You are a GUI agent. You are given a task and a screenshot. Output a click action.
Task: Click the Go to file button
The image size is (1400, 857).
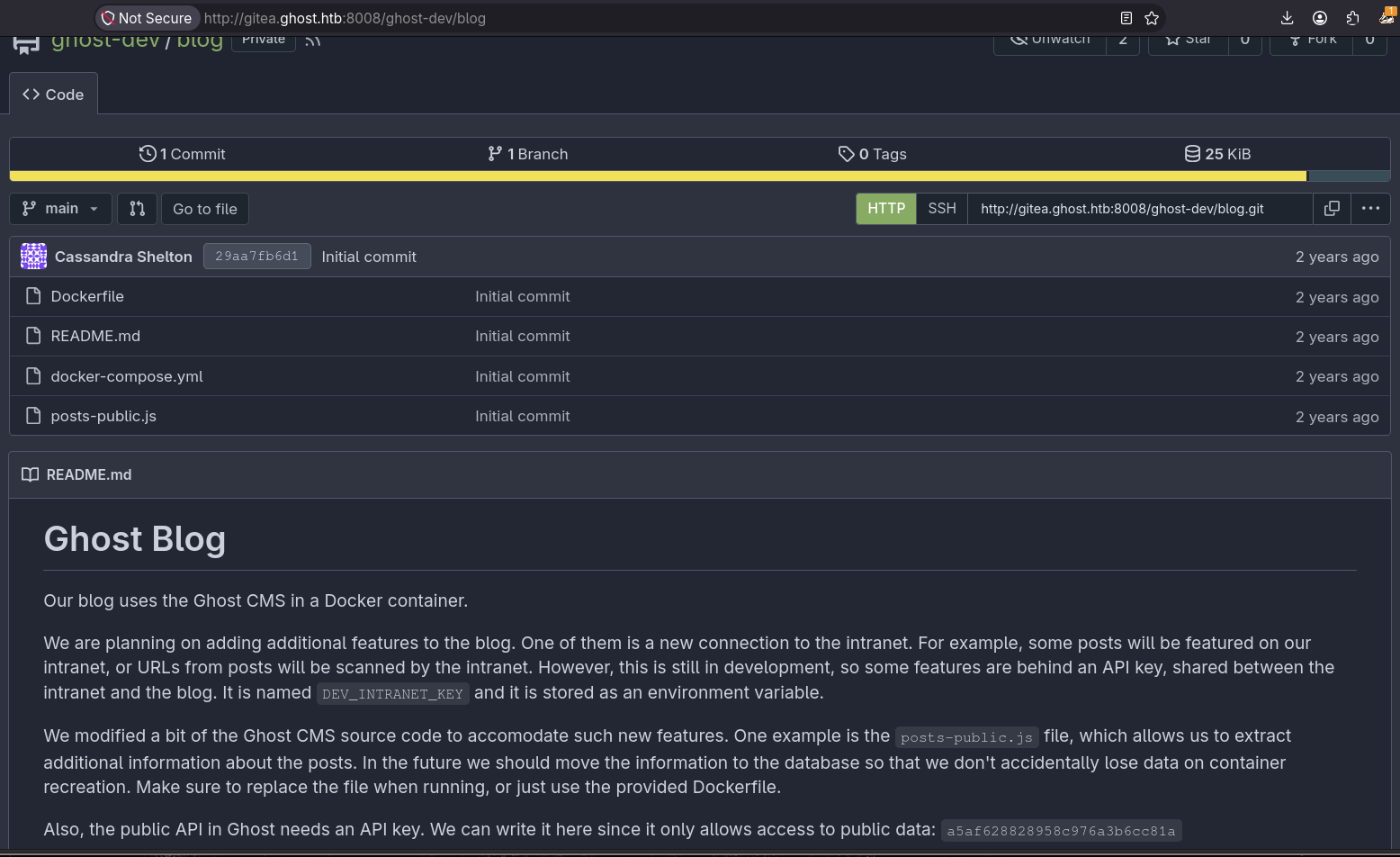click(x=205, y=209)
